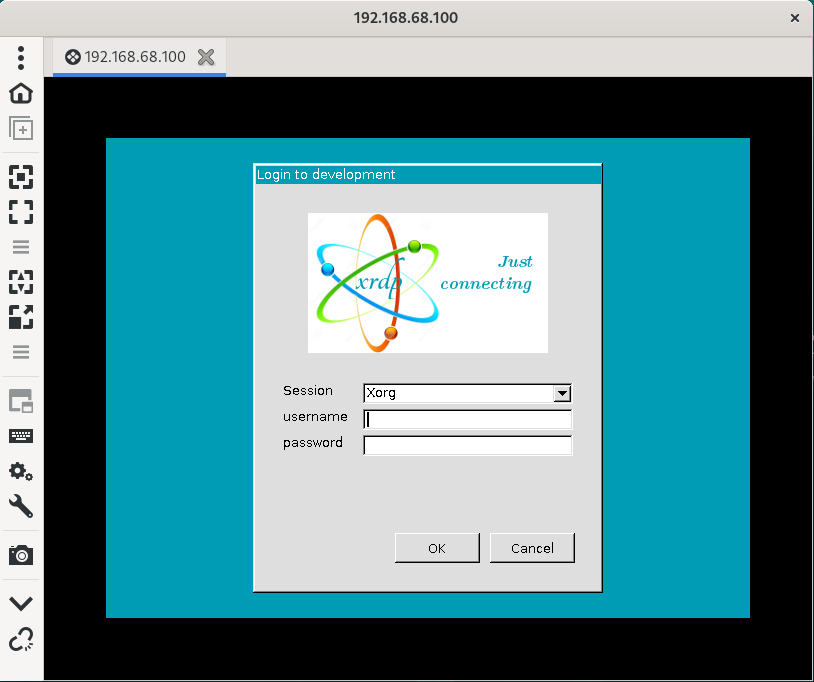Click the "Session" label text
814x682 pixels.
(307, 390)
